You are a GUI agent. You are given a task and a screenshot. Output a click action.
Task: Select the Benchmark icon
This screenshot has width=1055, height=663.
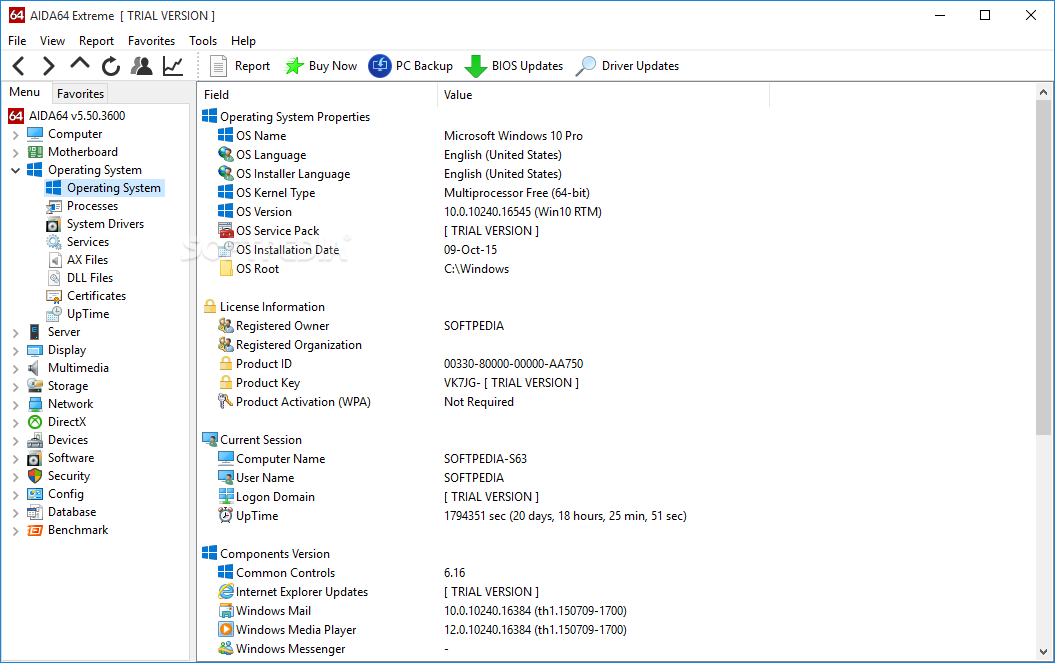pyautogui.click(x=35, y=530)
